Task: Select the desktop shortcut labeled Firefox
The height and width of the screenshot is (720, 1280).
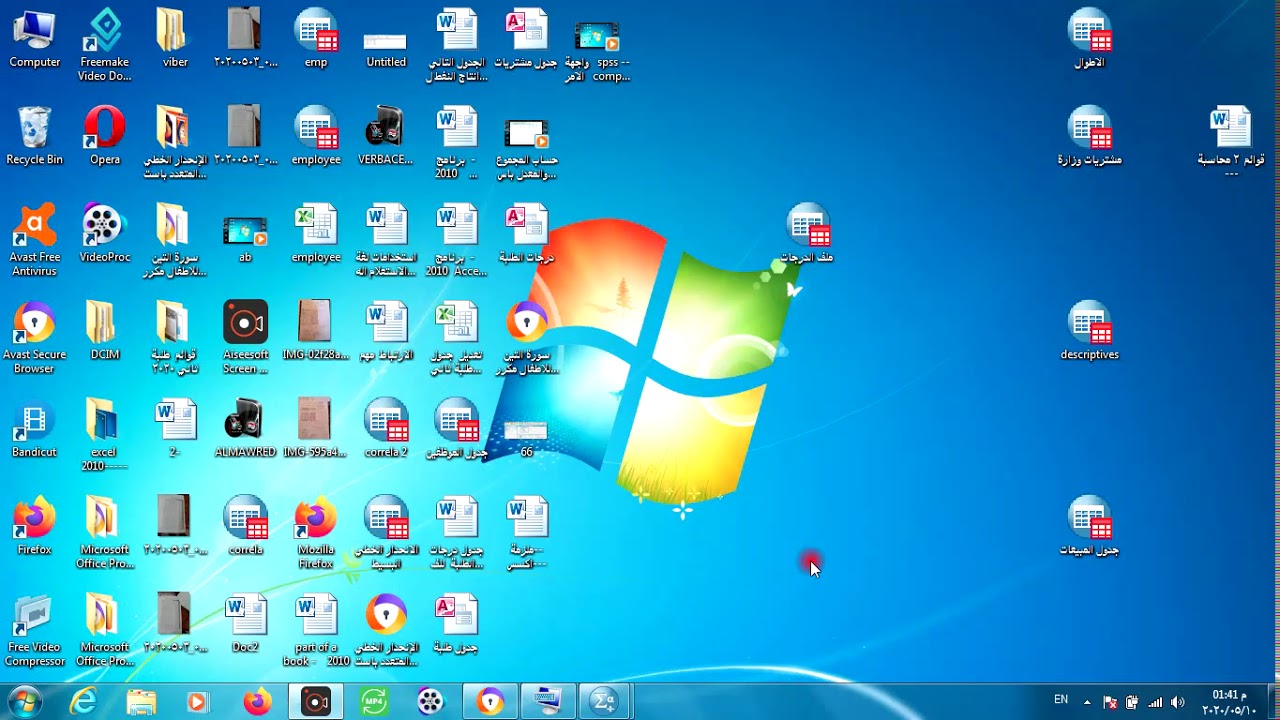Action: (34, 526)
